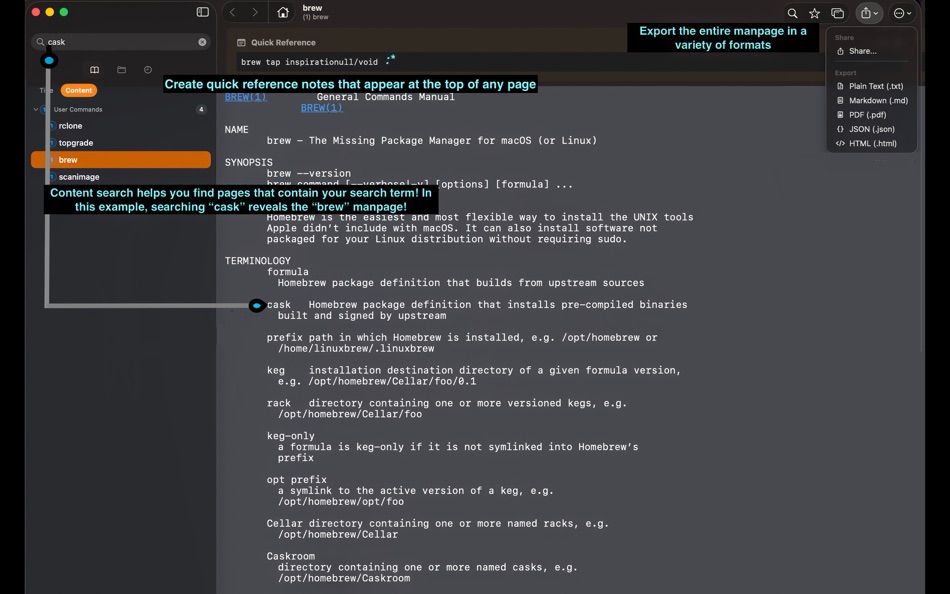Star the brew manpage using the favorites icon
Image resolution: width=950 pixels, height=594 pixels.
tap(815, 13)
